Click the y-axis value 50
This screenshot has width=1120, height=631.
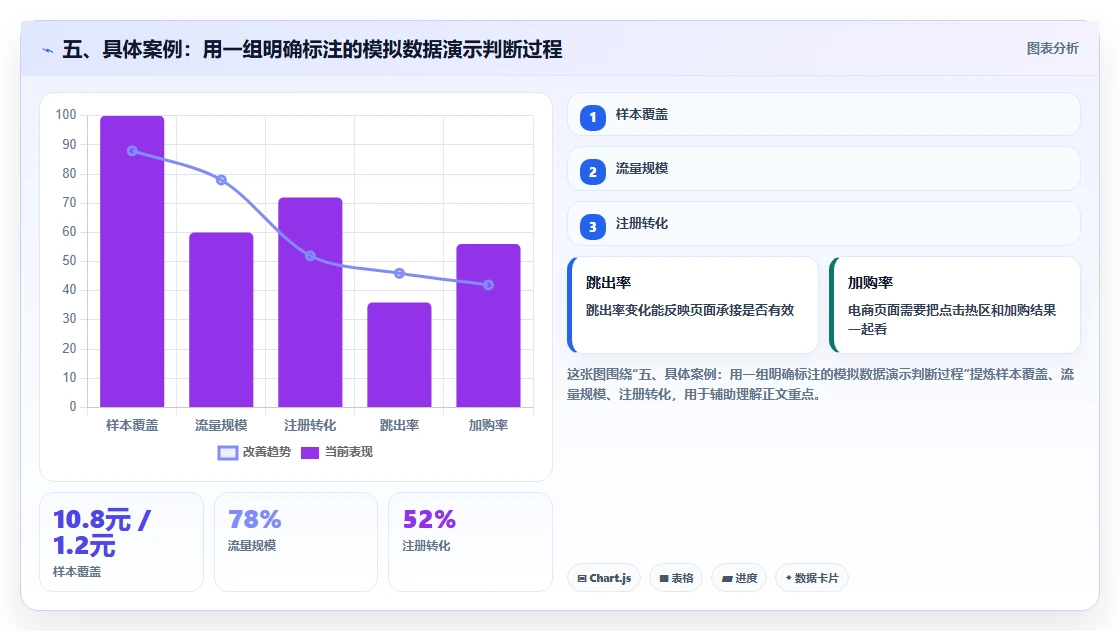coord(69,261)
